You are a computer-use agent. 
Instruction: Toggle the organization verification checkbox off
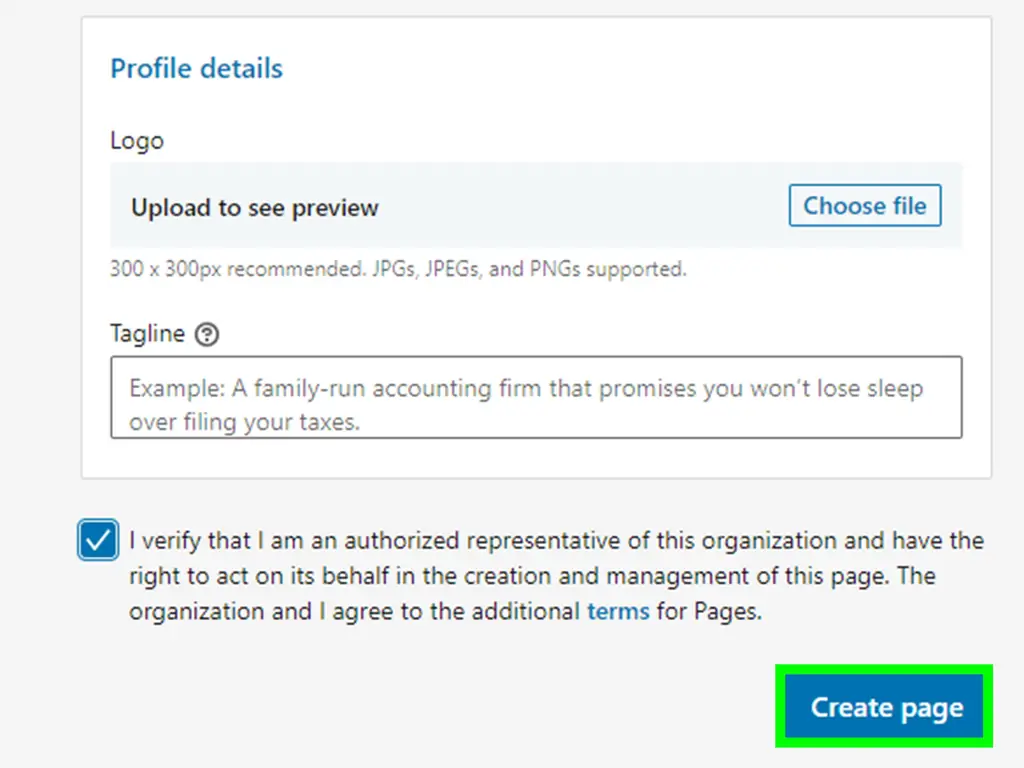(x=97, y=540)
